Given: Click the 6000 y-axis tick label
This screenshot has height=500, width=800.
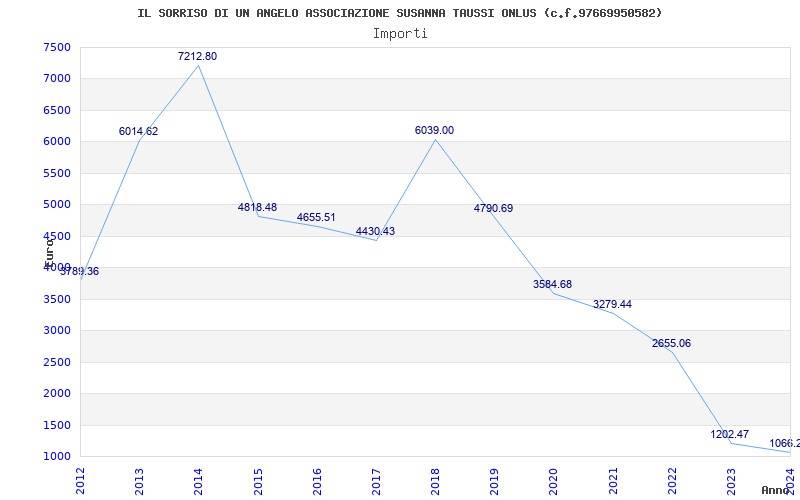Looking at the screenshot, I should (x=57, y=141).
